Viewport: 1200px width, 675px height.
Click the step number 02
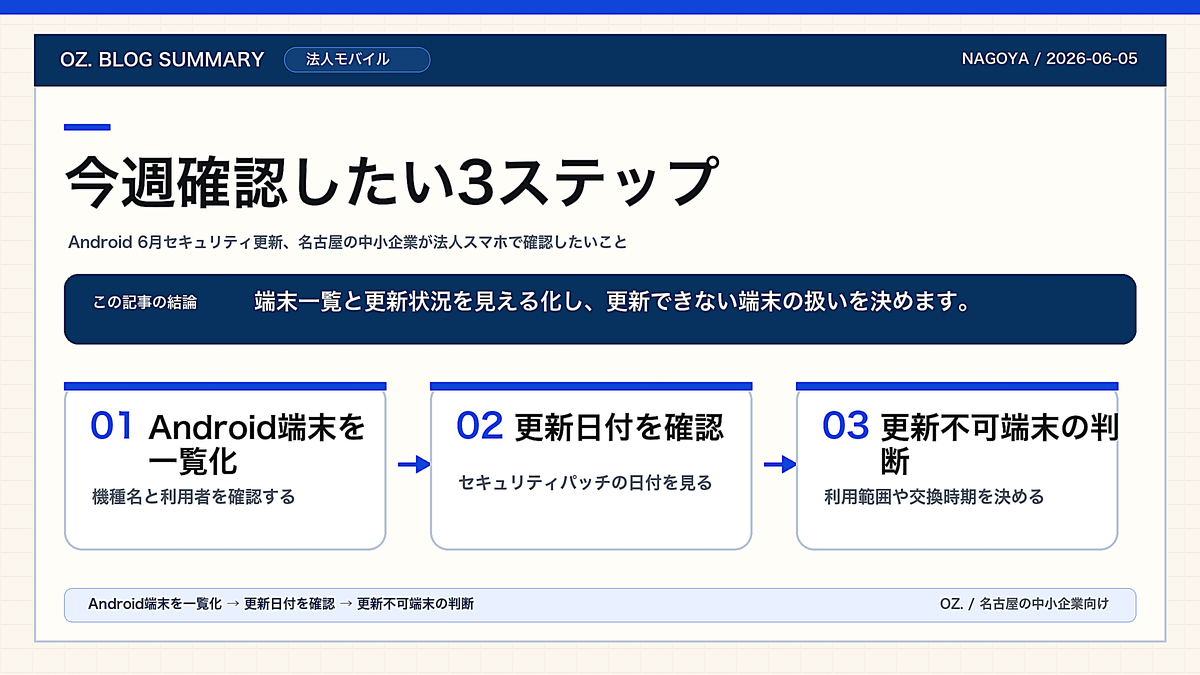click(x=479, y=426)
